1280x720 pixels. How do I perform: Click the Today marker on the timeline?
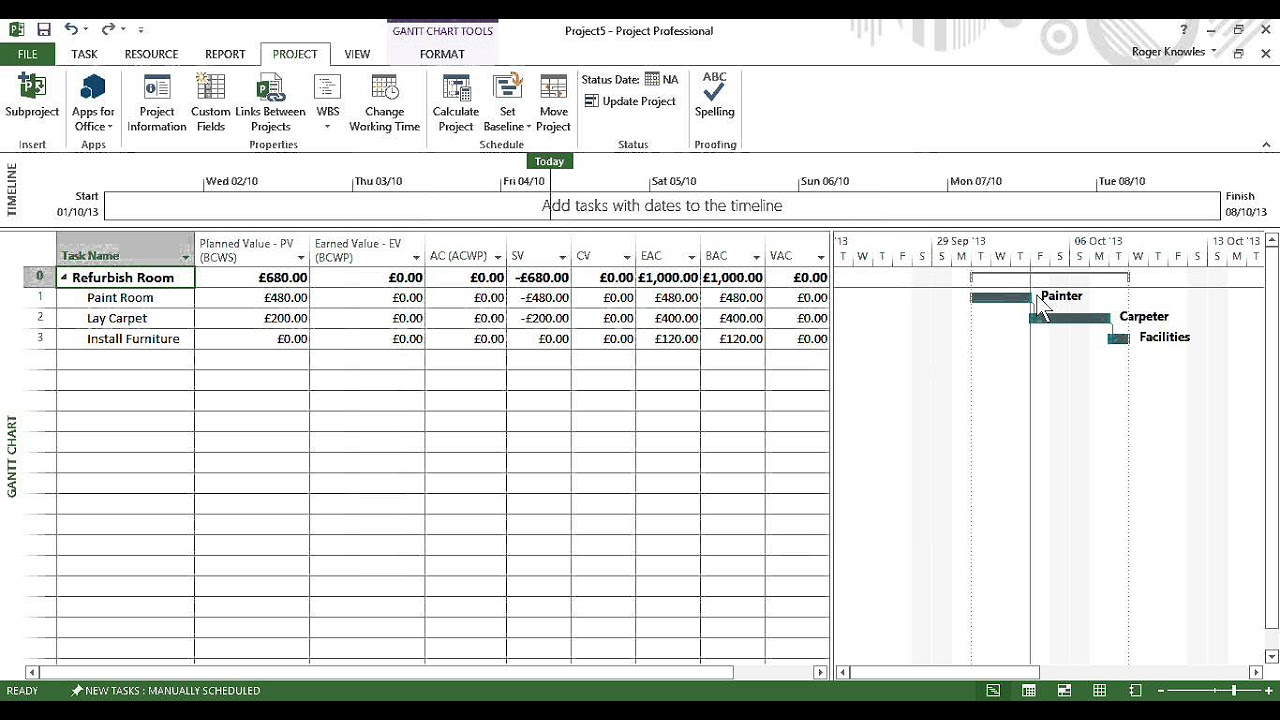pos(549,161)
